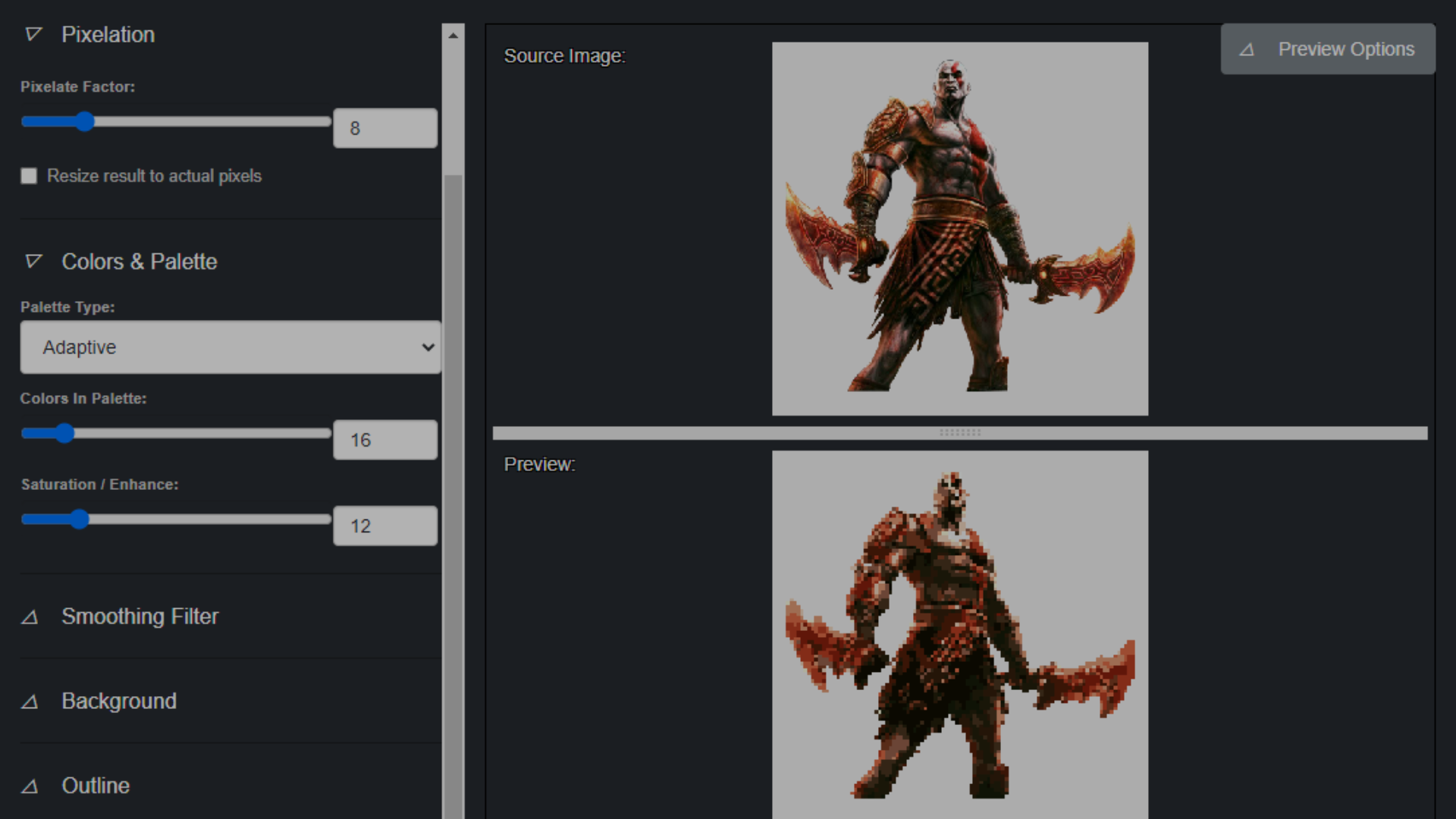Click the settings panel scrollbar thumb
This screenshot has width=1456, height=819.
pos(453,497)
